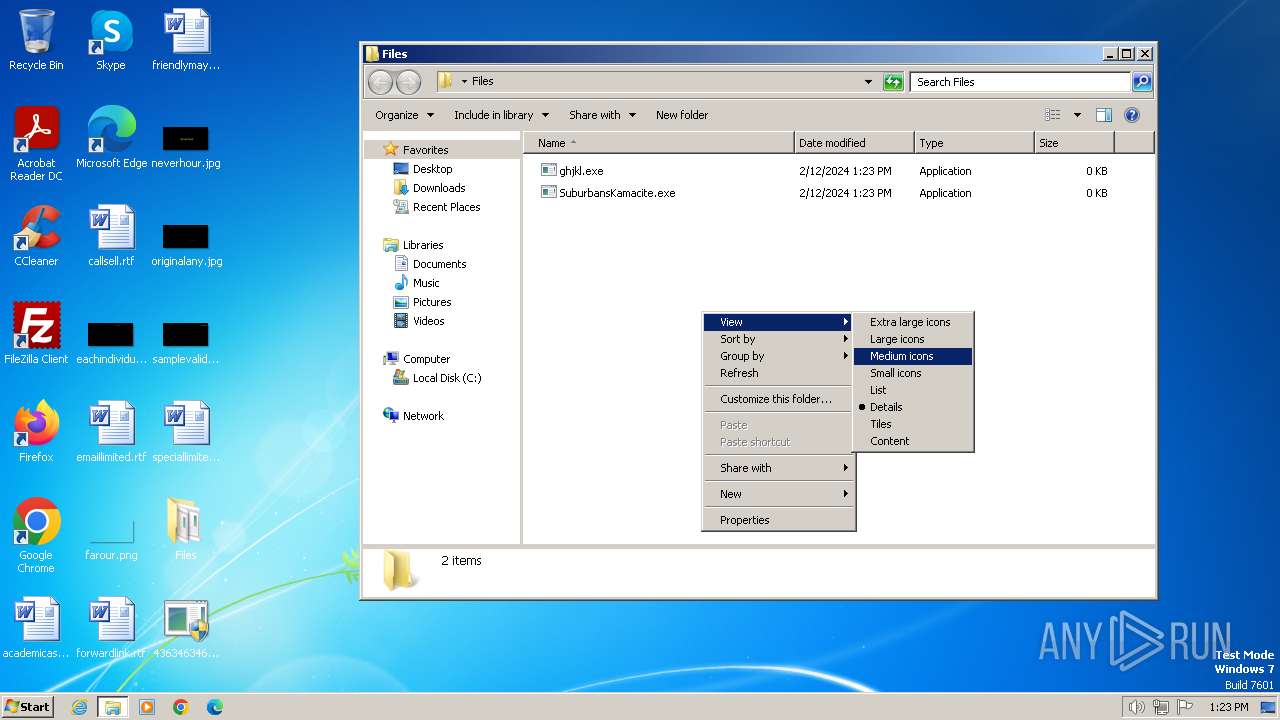Viewport: 1280px width, 720px height.
Task: Select the callsell.rtf desktop file
Action: [111, 236]
